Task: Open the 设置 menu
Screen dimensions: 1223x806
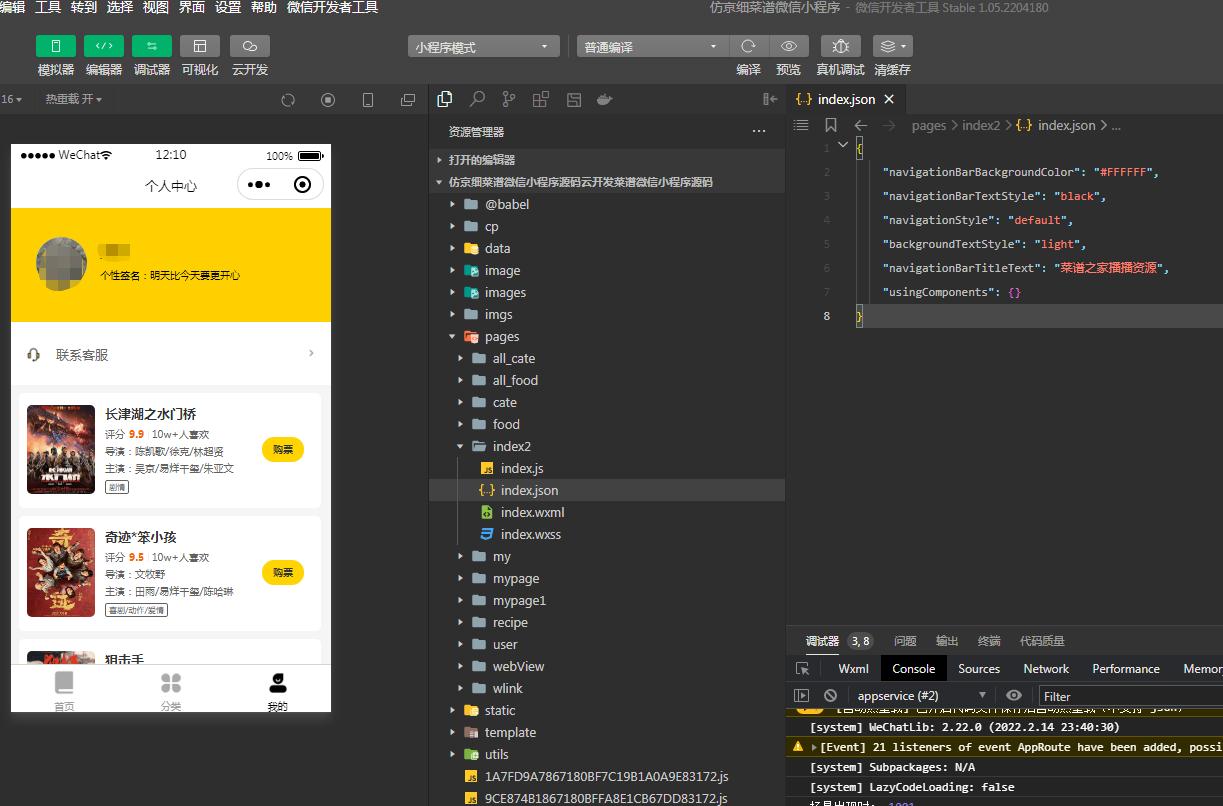Action: pyautogui.click(x=228, y=7)
